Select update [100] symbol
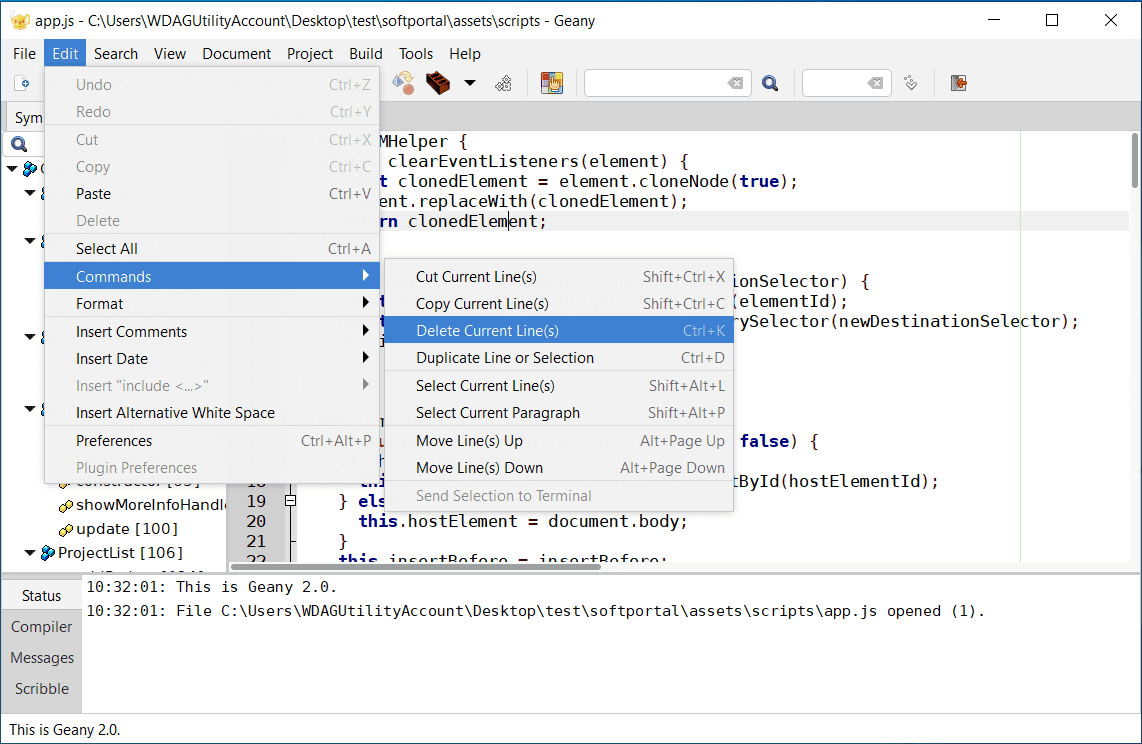This screenshot has width=1142, height=744. pyautogui.click(x=127, y=529)
